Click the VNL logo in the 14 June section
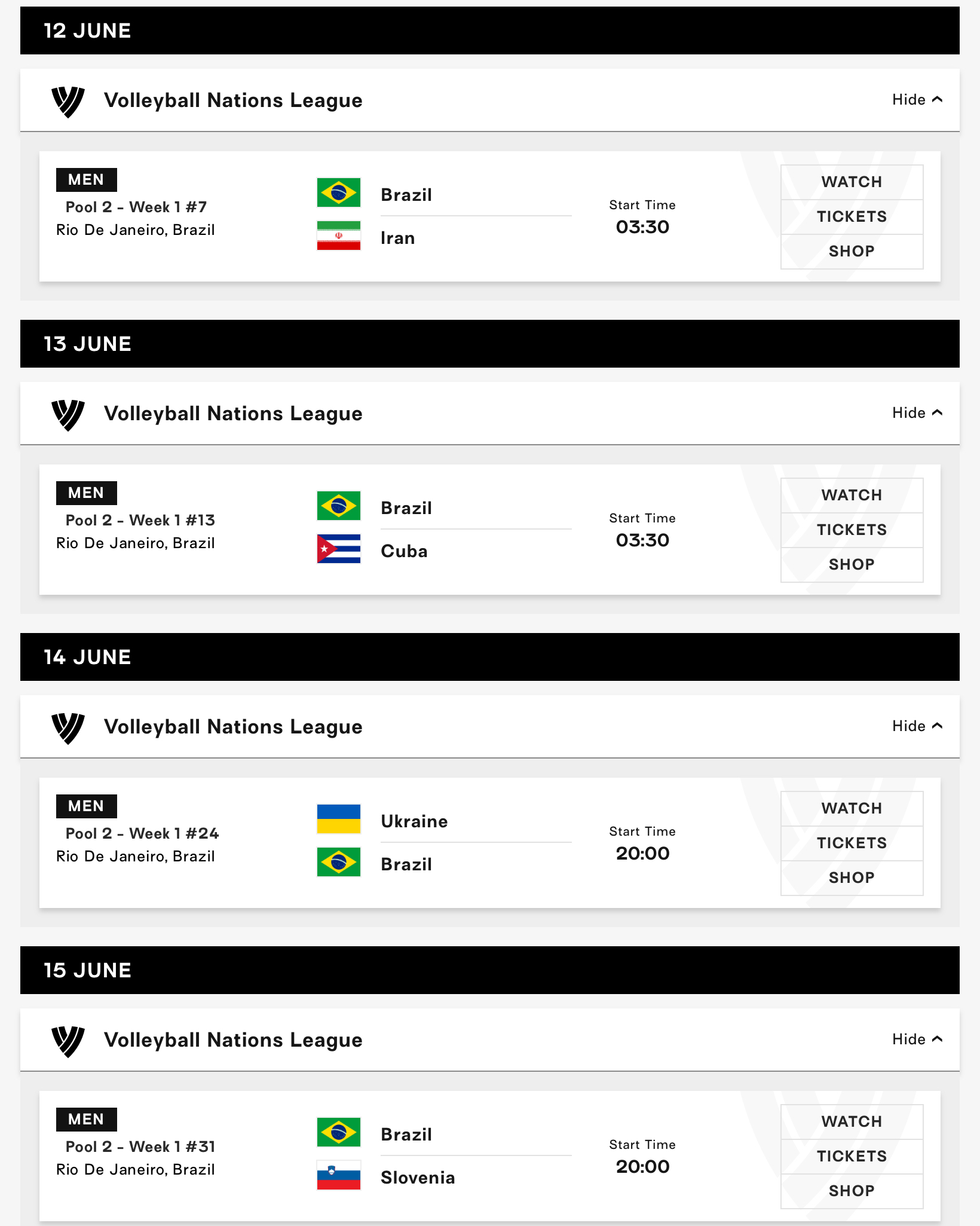This screenshot has width=980, height=1226. [x=68, y=727]
